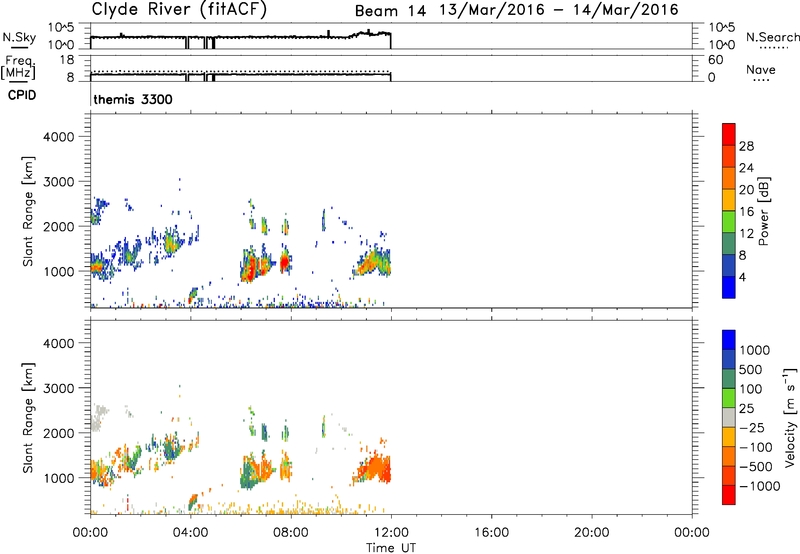Click the "-25" label on Velocity colorbar
800x554 pixels.
click(751, 428)
